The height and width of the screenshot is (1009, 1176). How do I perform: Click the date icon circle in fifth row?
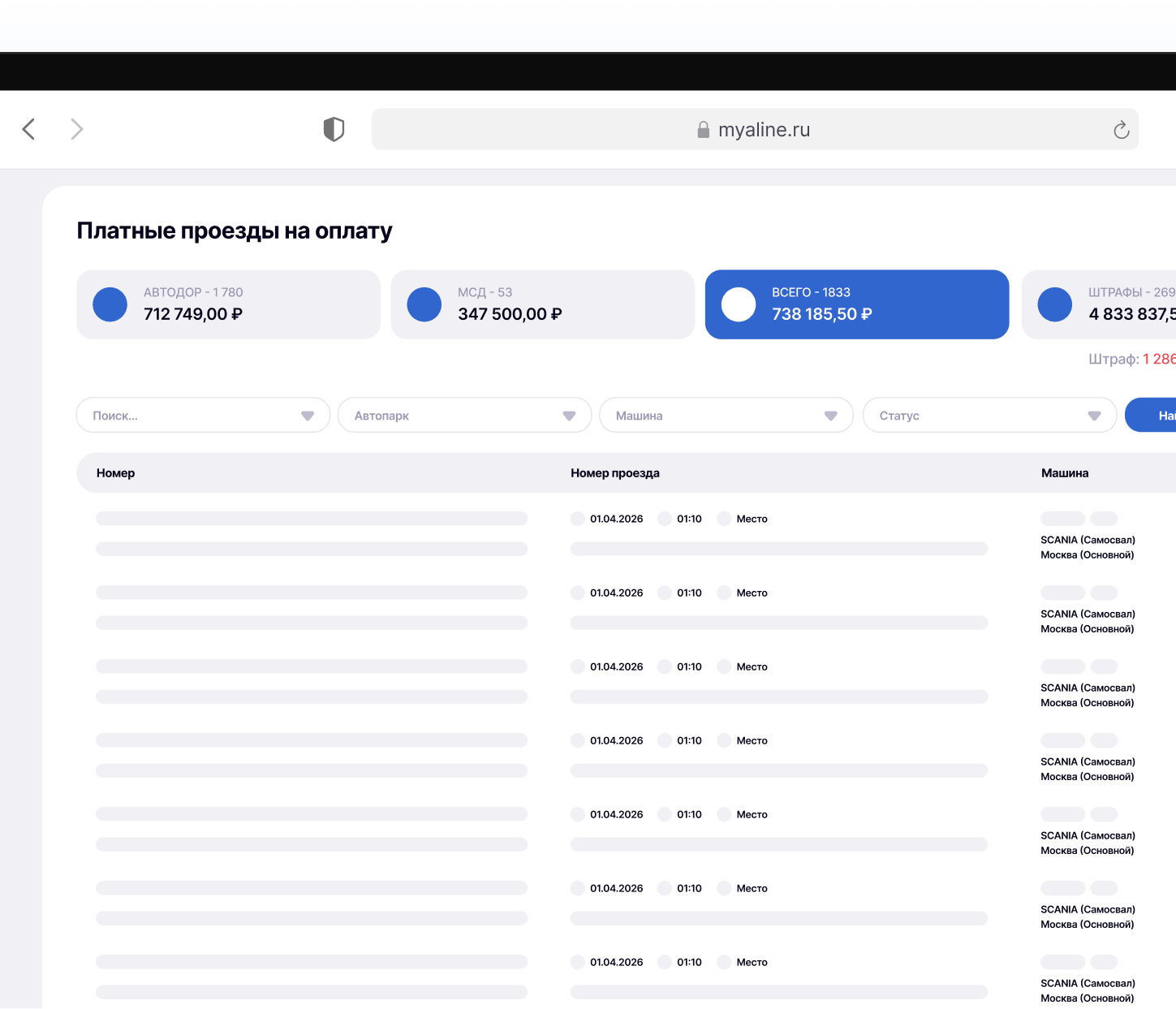(578, 814)
